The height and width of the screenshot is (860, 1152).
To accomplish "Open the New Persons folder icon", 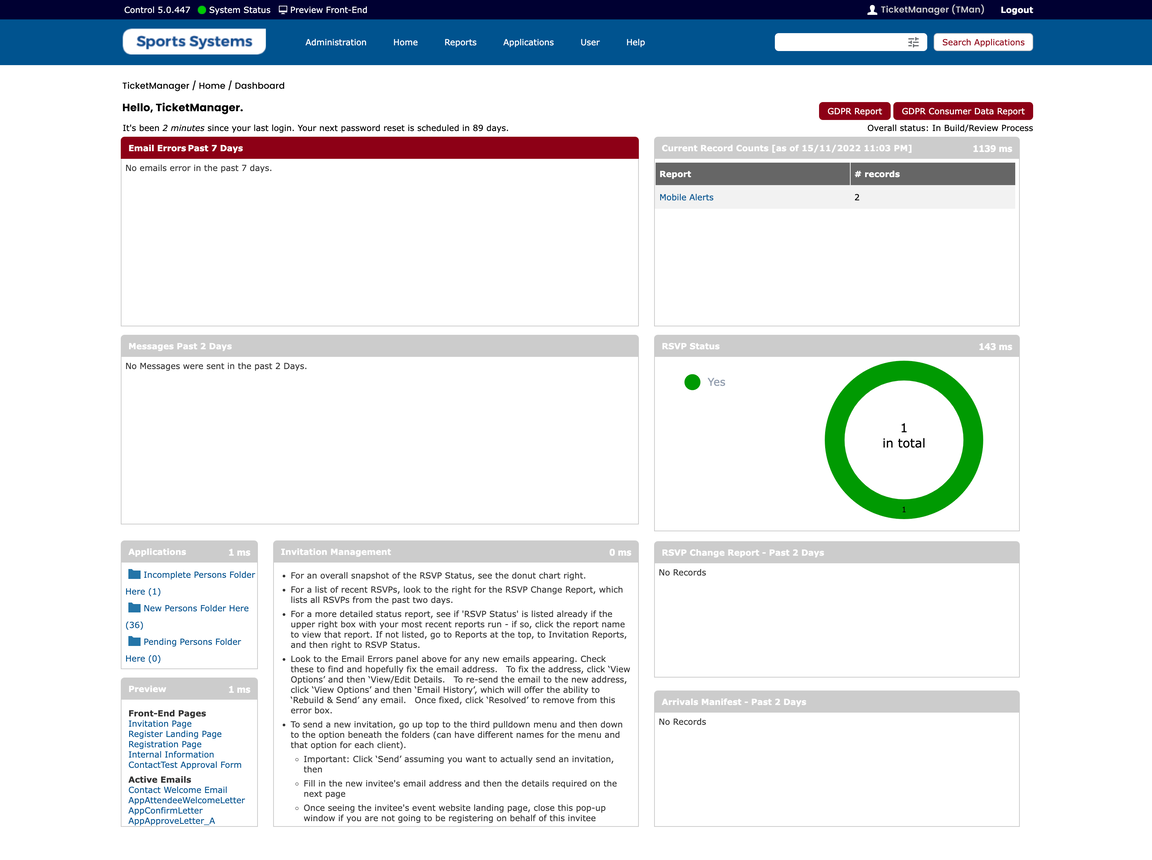I will (135, 607).
